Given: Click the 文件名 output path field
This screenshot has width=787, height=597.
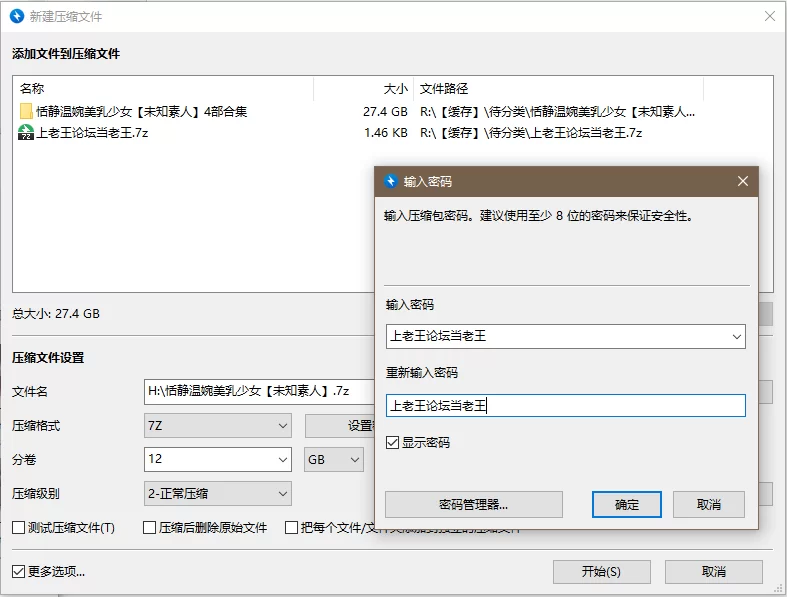Looking at the screenshot, I should pos(259,392).
